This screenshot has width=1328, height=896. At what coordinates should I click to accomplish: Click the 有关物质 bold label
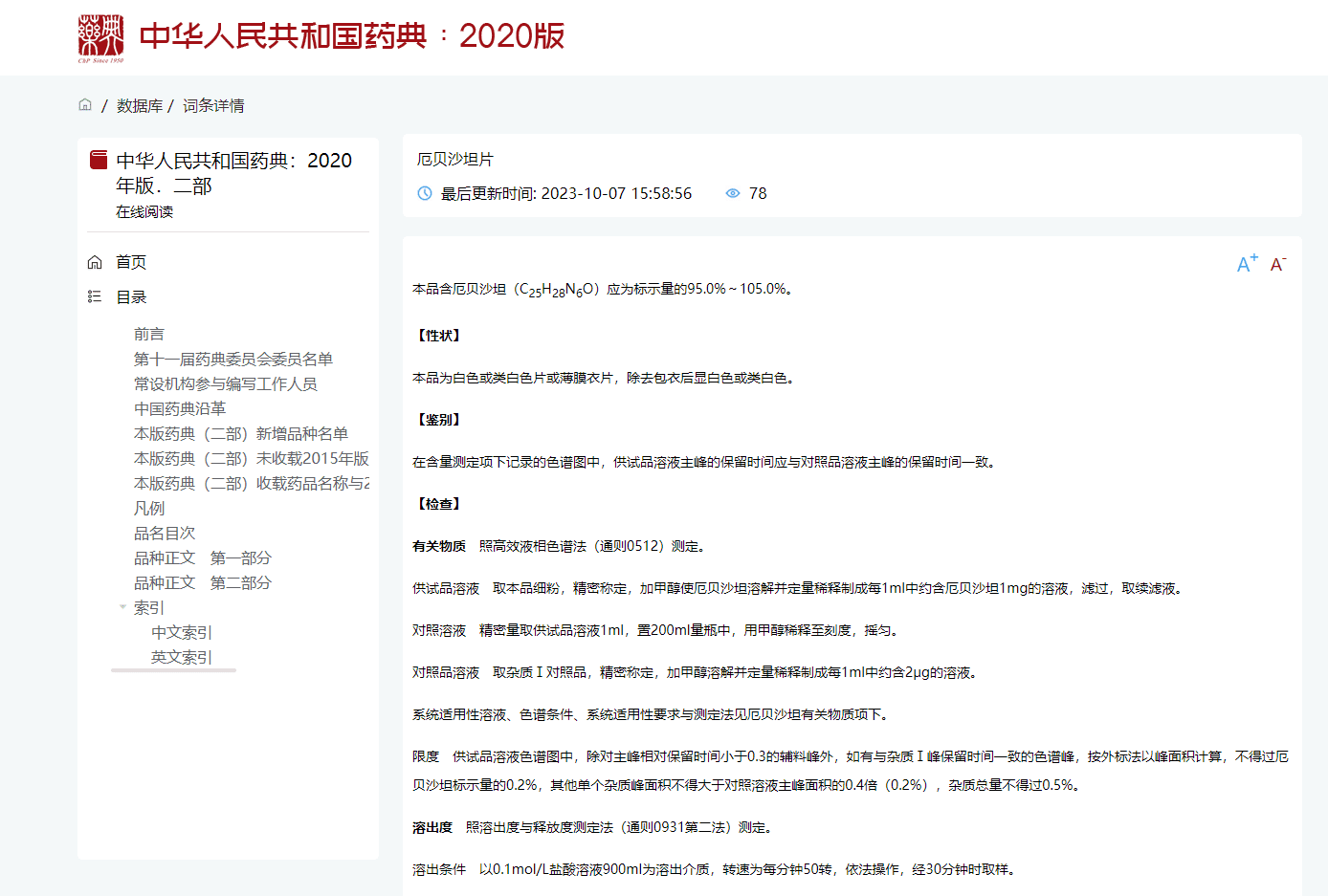(439, 546)
